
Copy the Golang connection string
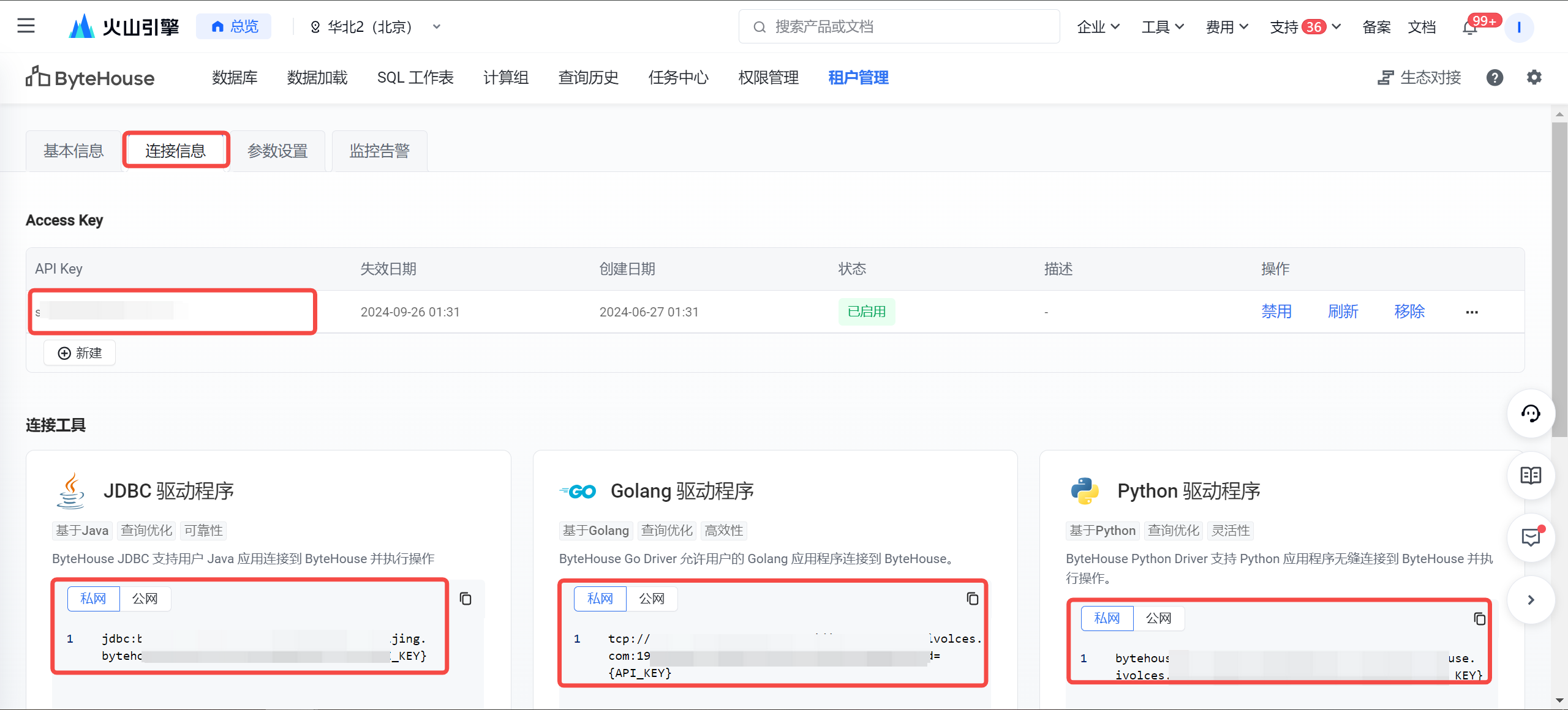(973, 599)
